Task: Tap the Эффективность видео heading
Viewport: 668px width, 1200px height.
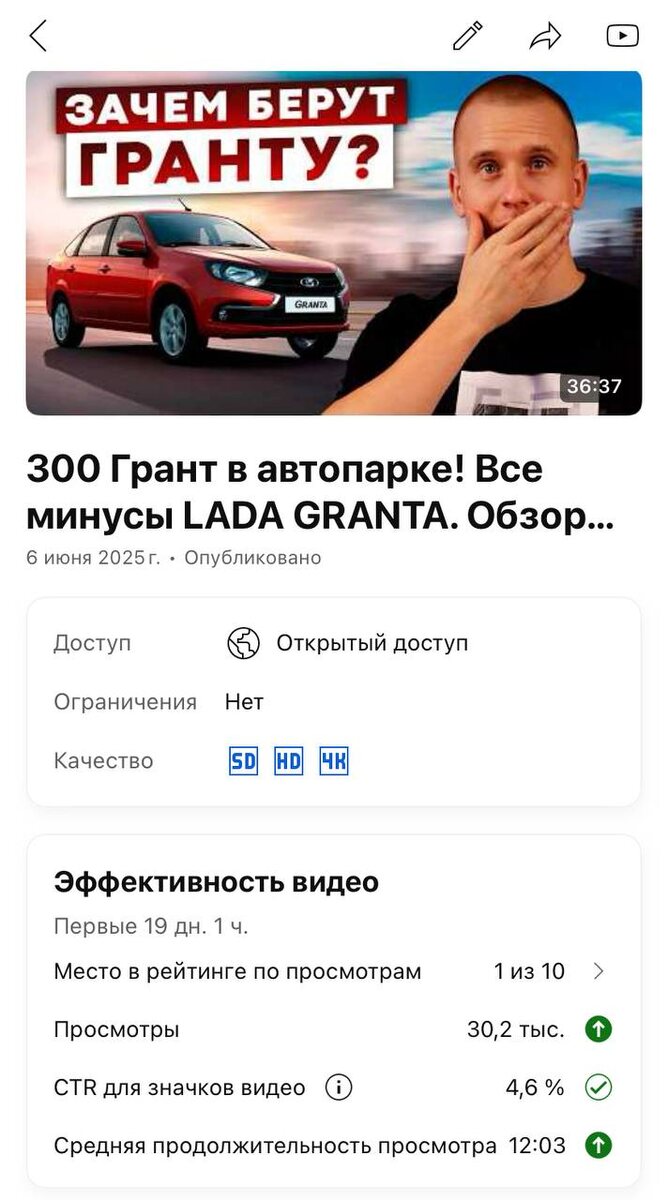Action: pos(216,882)
